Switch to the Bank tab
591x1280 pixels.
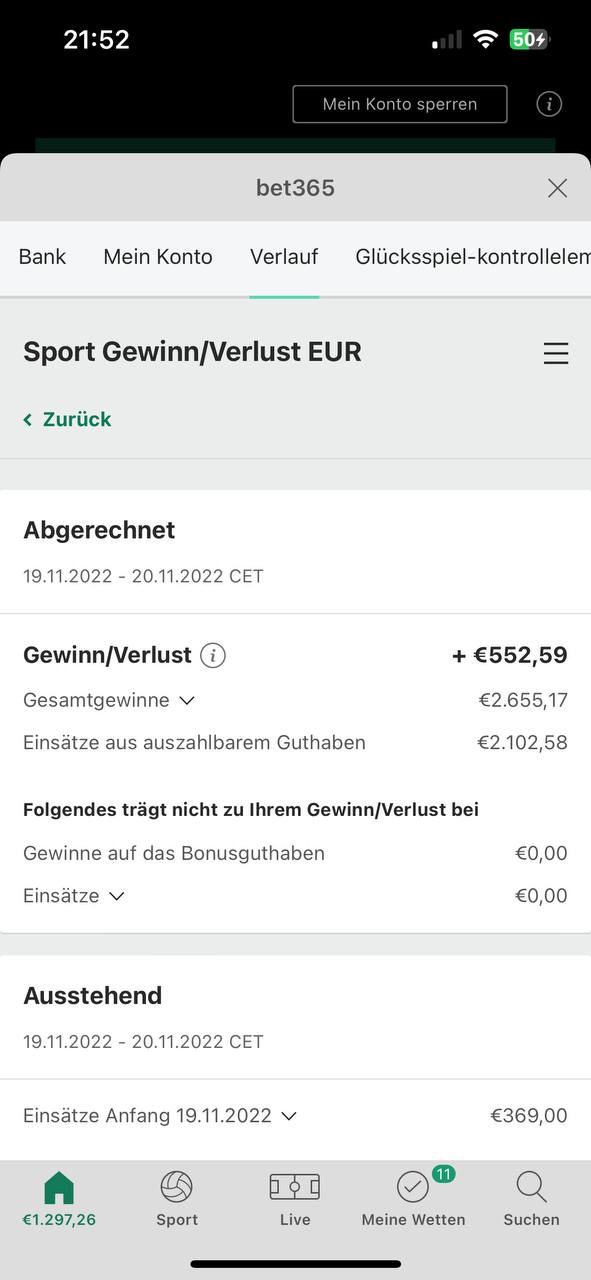tap(42, 257)
